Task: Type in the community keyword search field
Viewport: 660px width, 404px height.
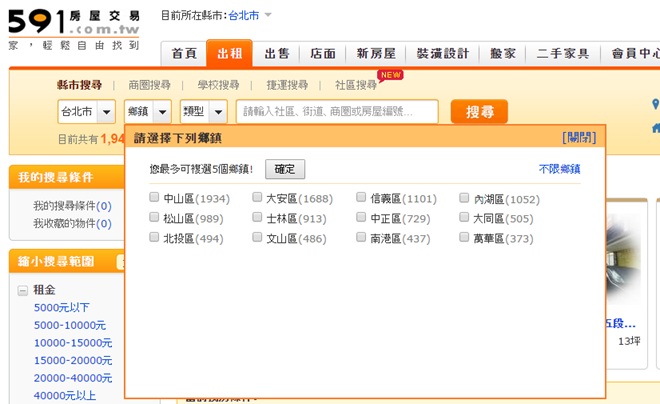Action: click(338, 112)
